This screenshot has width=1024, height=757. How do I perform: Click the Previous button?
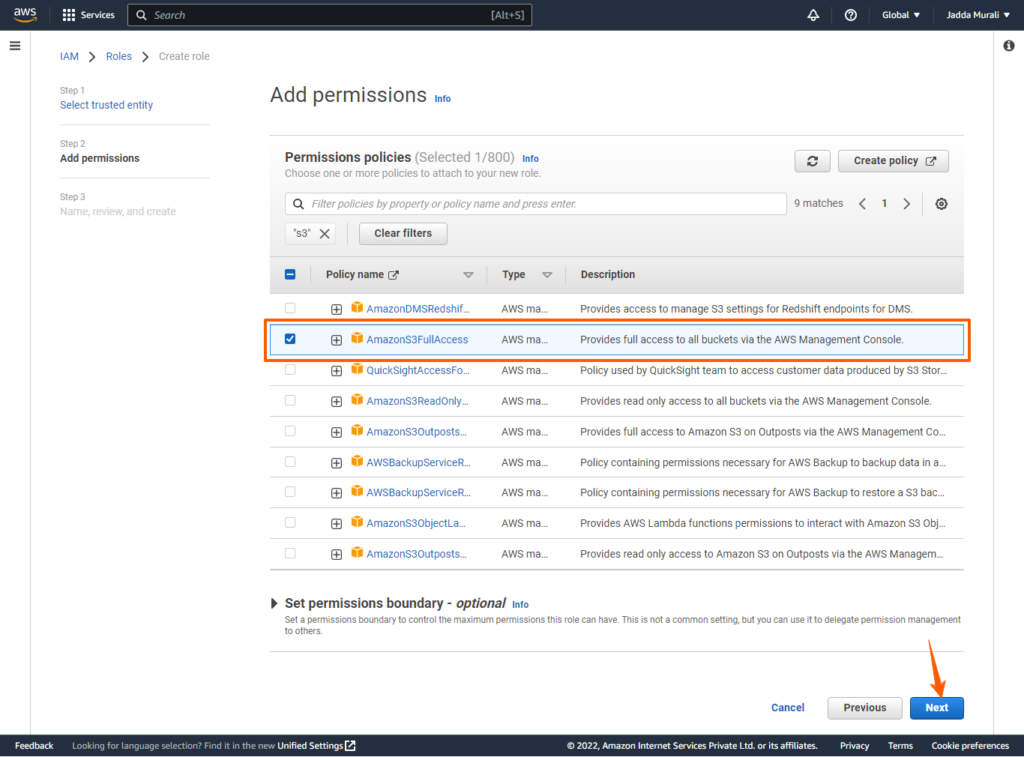(865, 708)
